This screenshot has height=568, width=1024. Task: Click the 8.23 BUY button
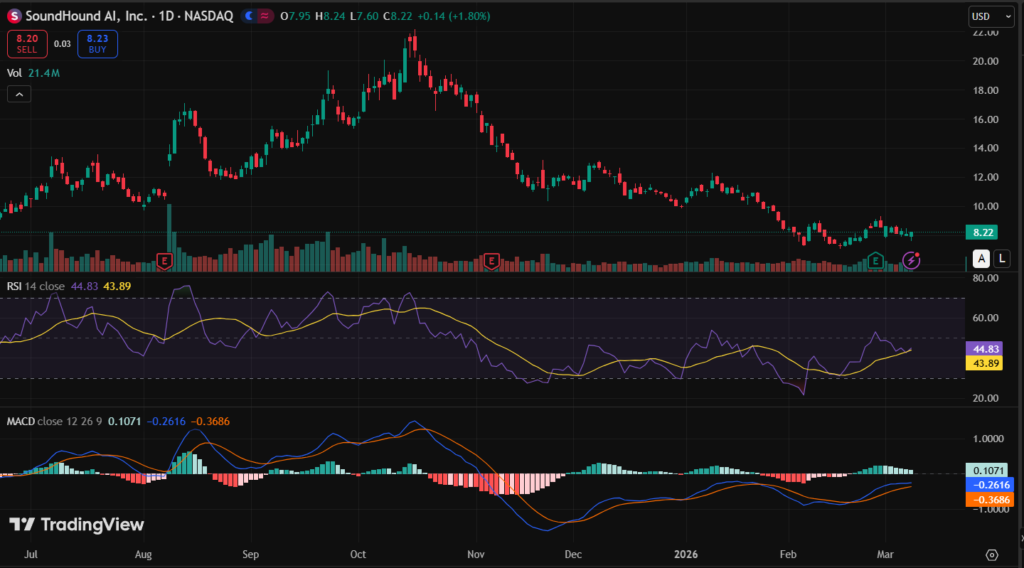pyautogui.click(x=97, y=43)
